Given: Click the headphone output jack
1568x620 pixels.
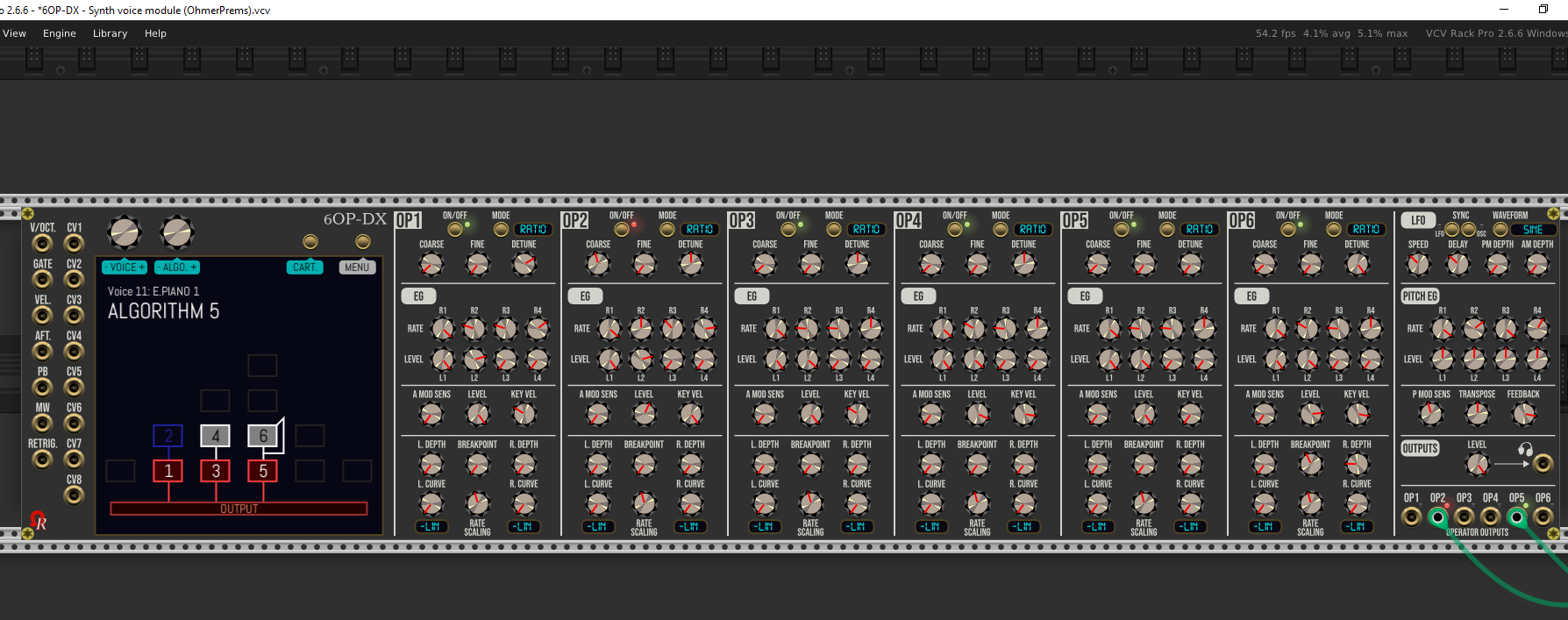Looking at the screenshot, I should coord(1543,463).
